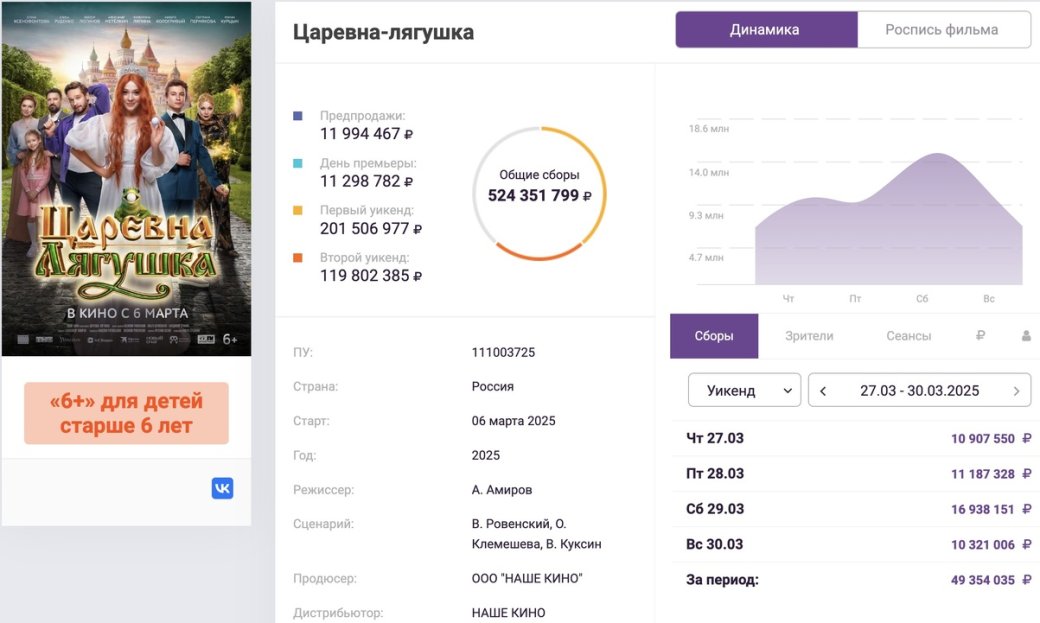Click the Первый уикенд value 201 506 977
Image resolution: width=1040 pixels, height=623 pixels.
pyautogui.click(x=371, y=229)
